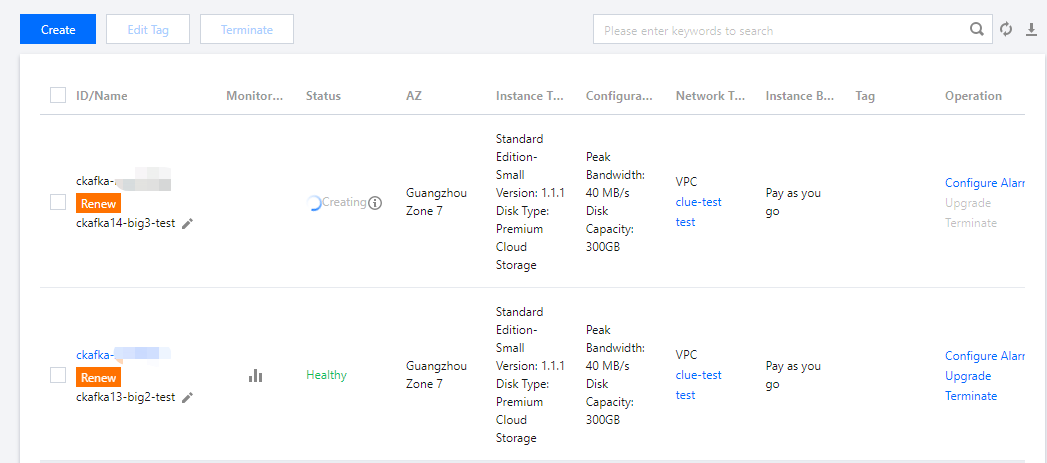Image resolution: width=1047 pixels, height=463 pixels.
Task: Click the keyword search input field
Action: click(780, 31)
